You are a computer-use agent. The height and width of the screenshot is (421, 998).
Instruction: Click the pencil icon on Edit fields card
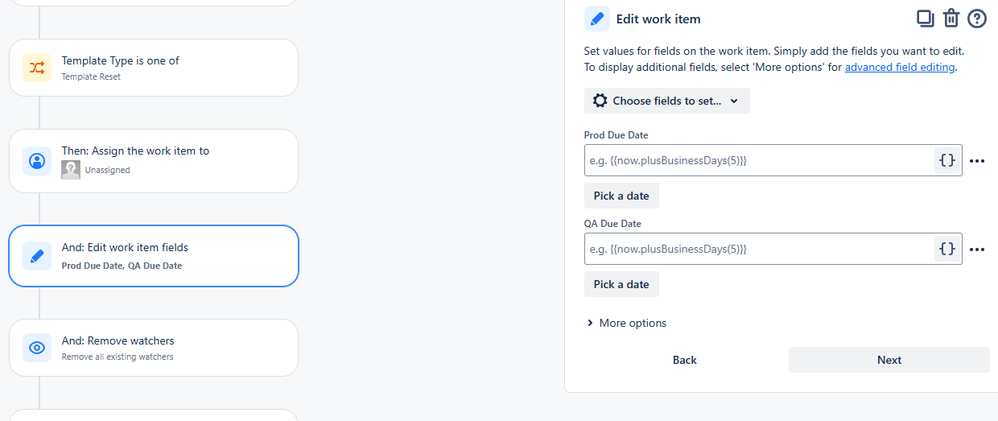(x=37, y=256)
